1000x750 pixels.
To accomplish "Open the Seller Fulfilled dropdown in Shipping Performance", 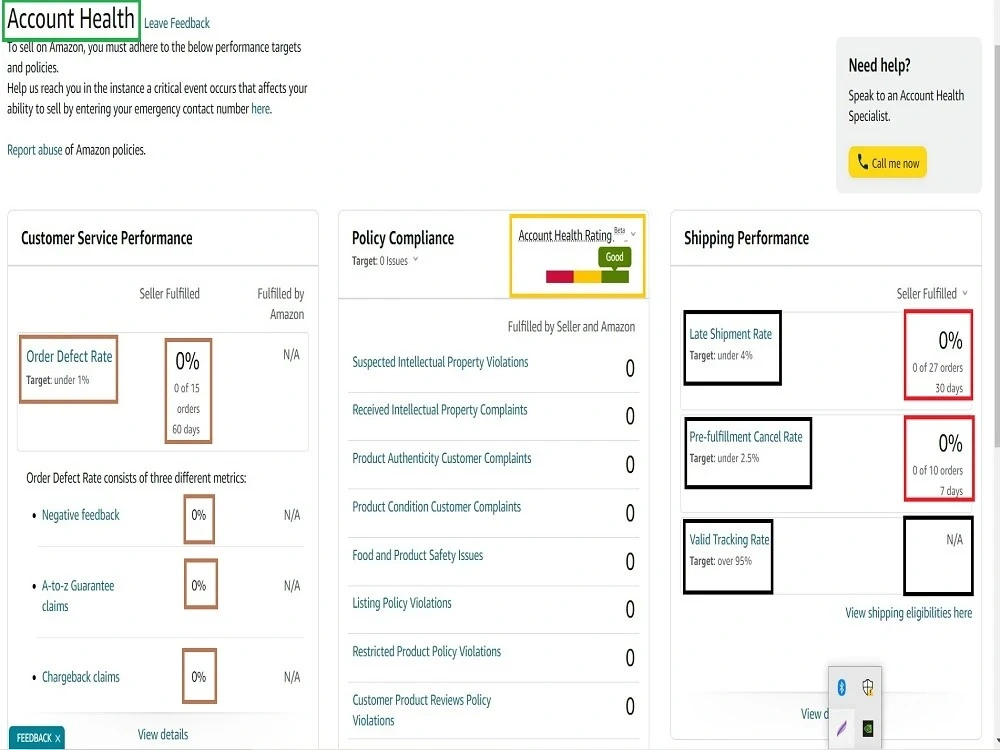I will click(x=932, y=293).
